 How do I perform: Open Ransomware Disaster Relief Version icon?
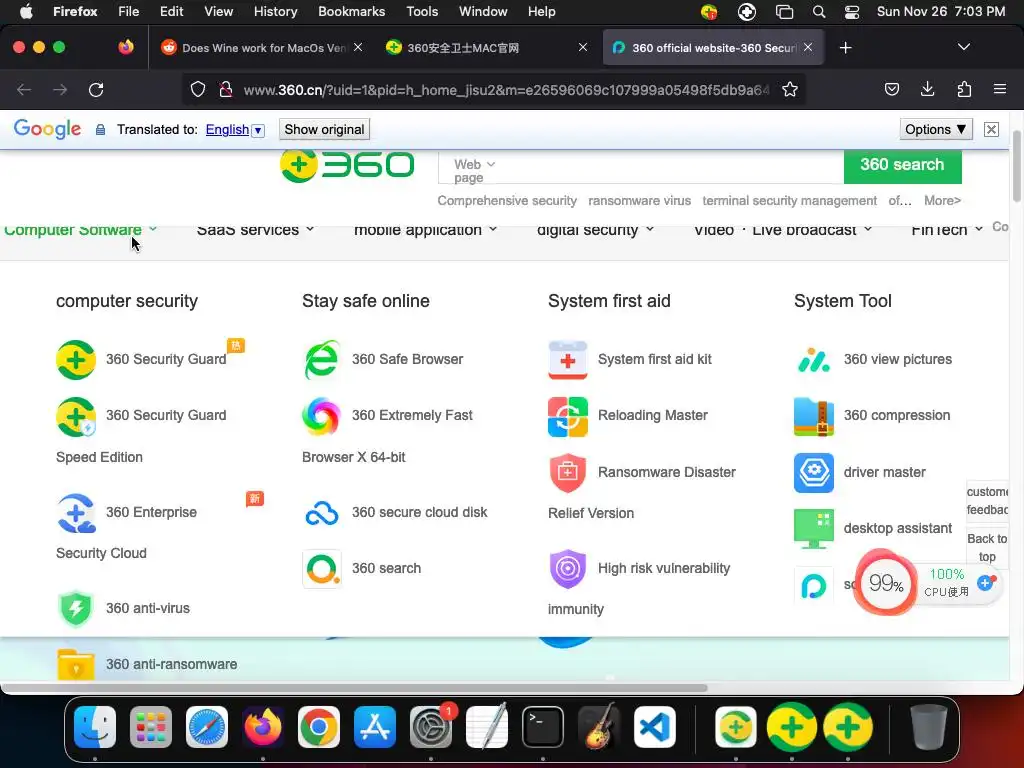(x=568, y=472)
